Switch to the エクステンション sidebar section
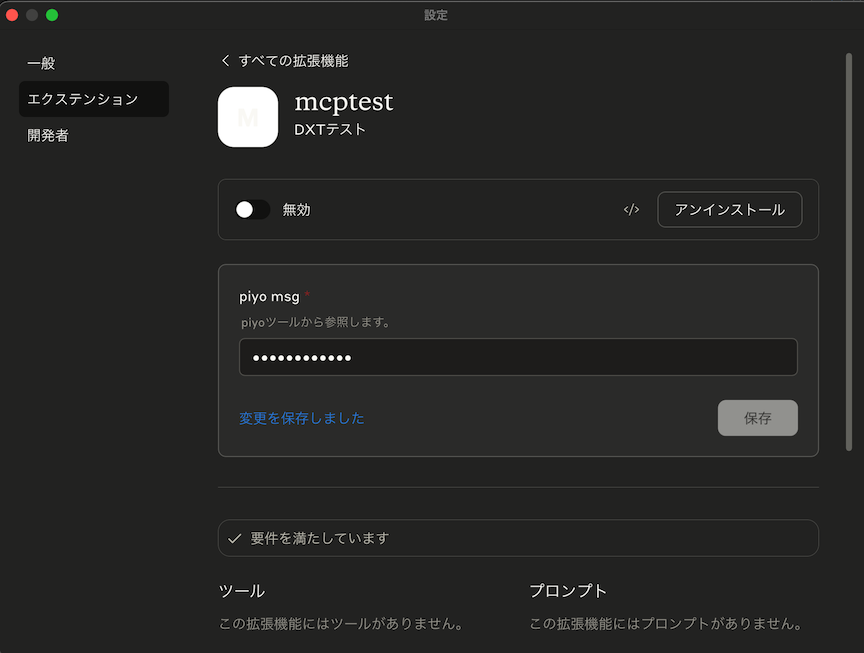 click(93, 99)
